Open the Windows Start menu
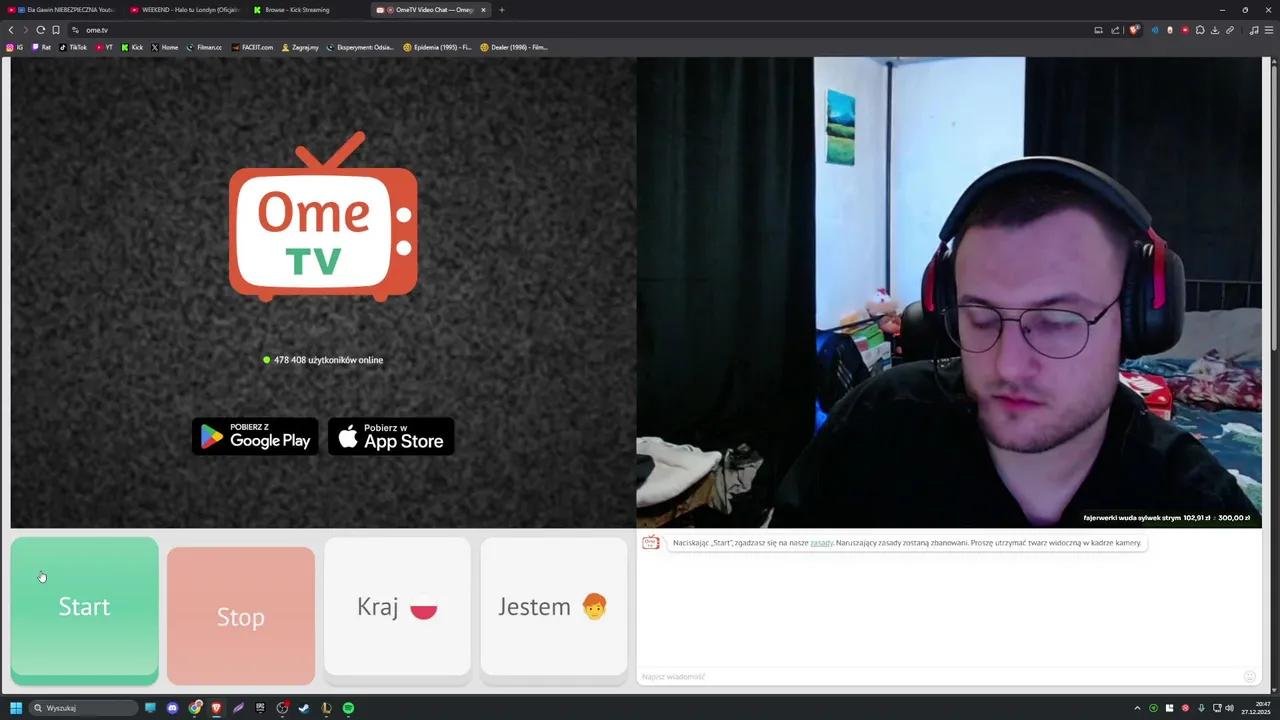 point(16,708)
